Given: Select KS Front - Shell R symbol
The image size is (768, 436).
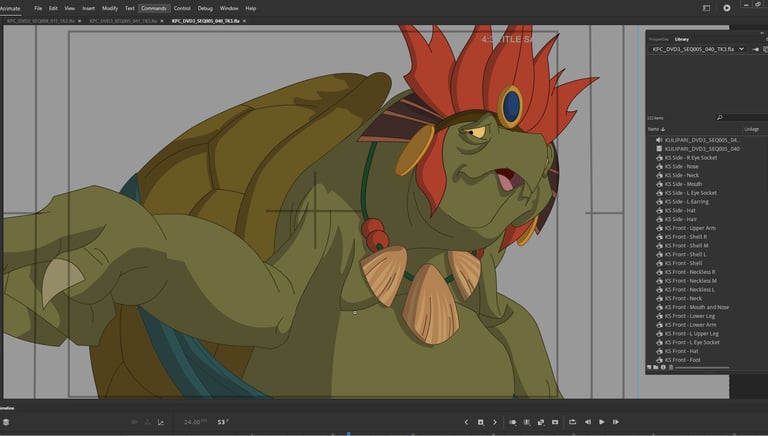Looking at the screenshot, I should tap(686, 237).
